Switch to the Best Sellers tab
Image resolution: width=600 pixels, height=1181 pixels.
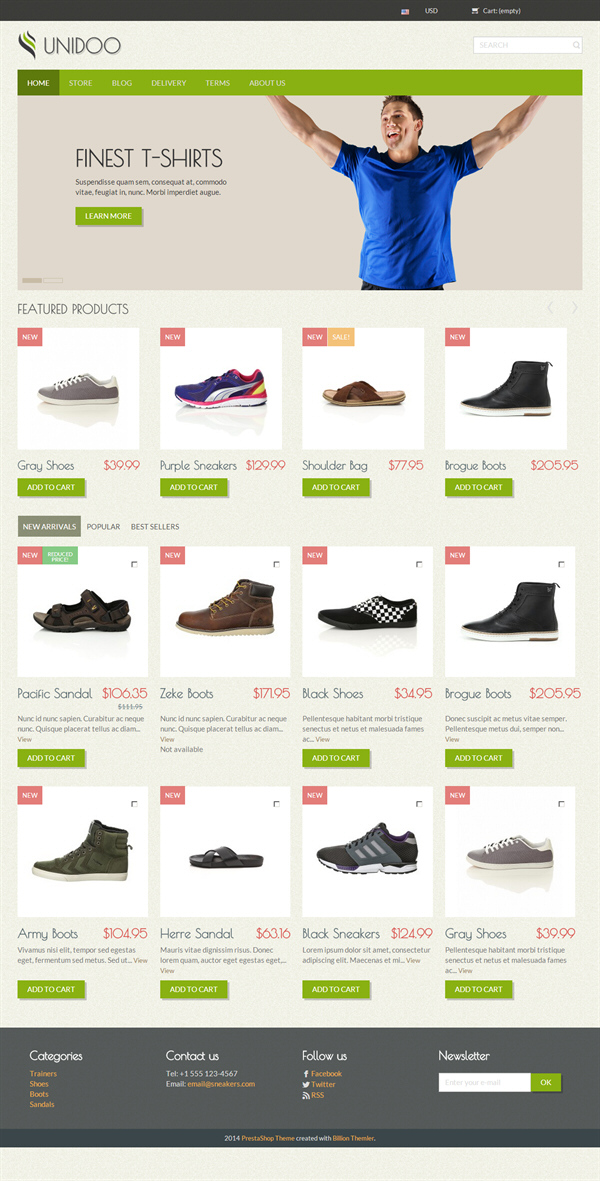(x=155, y=526)
